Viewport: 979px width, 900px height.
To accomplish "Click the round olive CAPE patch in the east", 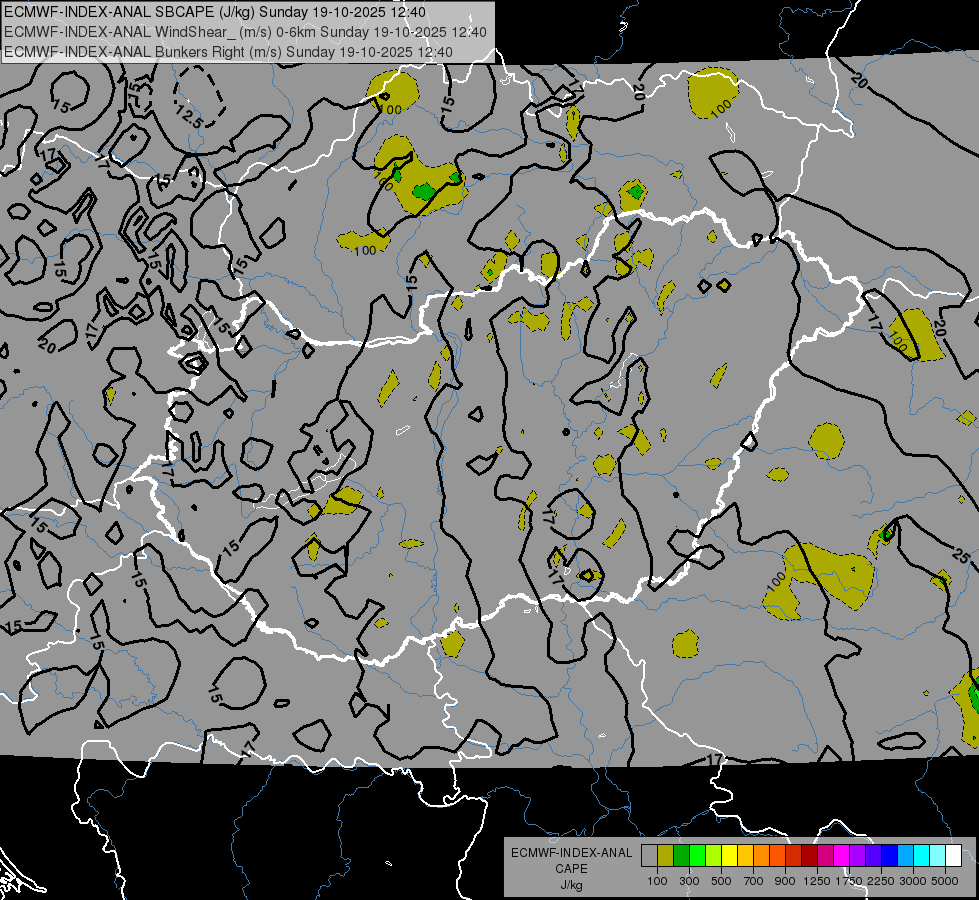I will point(827,441).
